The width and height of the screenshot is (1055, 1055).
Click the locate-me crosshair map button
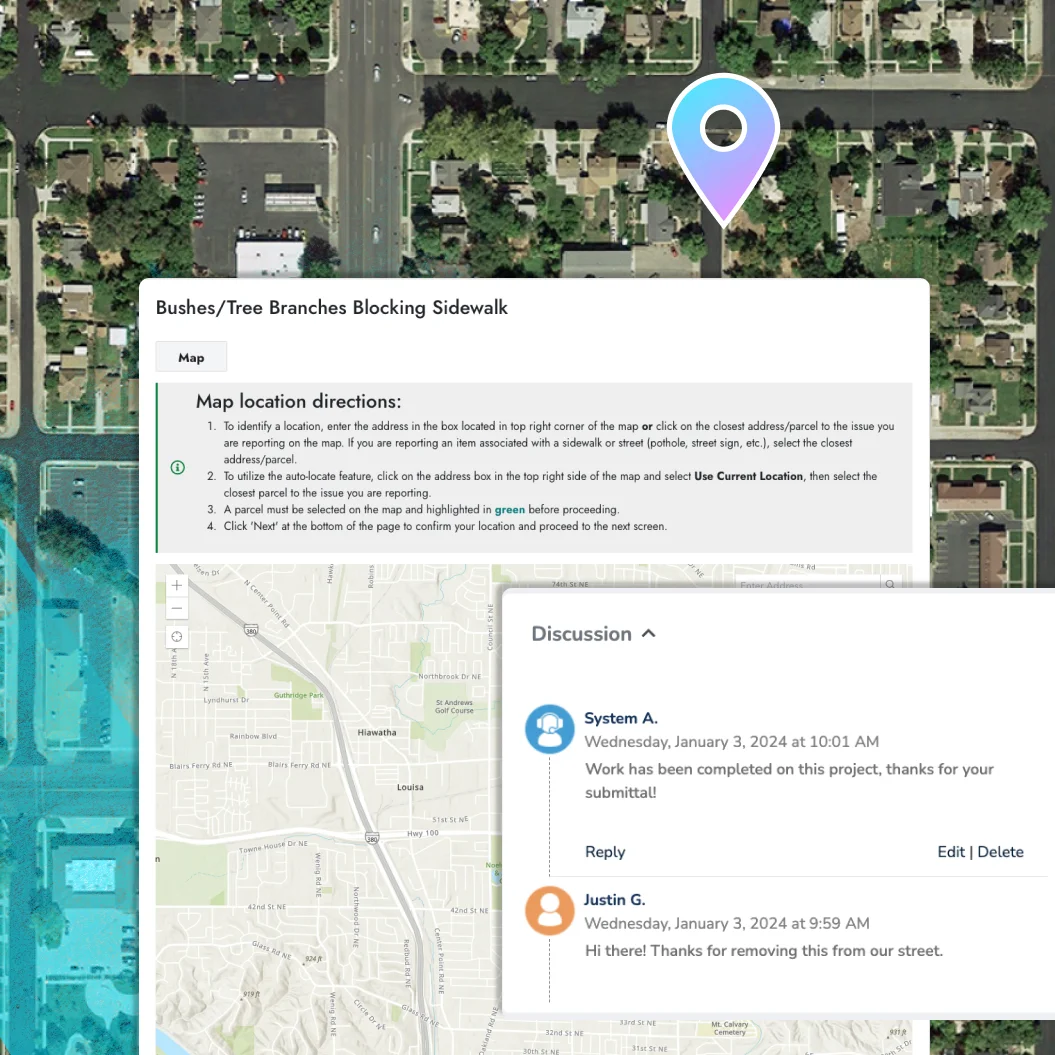pyautogui.click(x=177, y=637)
